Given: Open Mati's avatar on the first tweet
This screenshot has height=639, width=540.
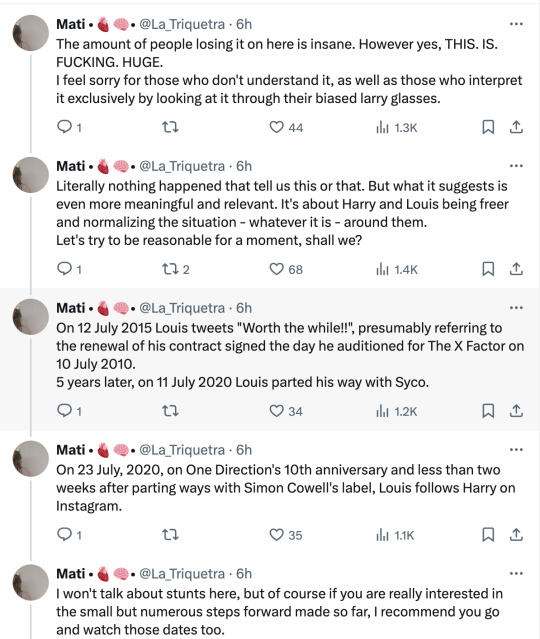Looking at the screenshot, I should pyautogui.click(x=31, y=33).
